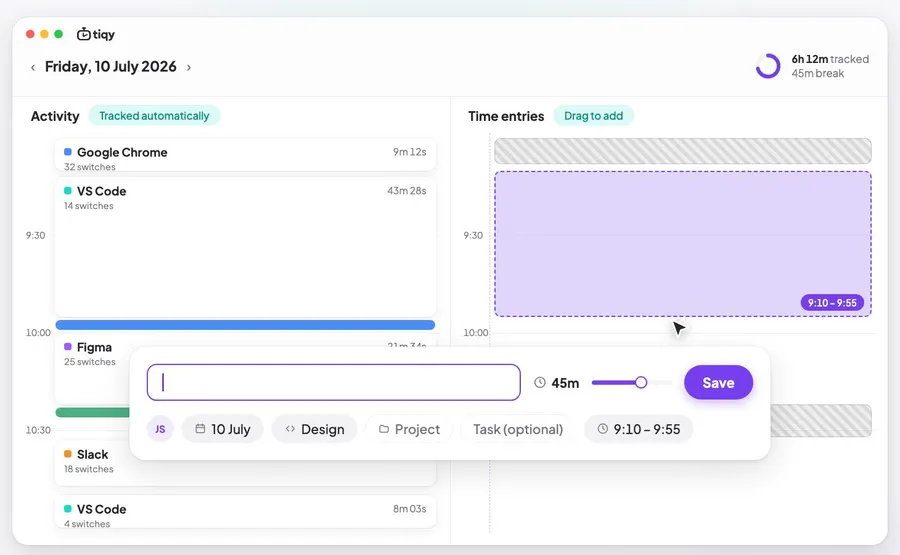Open the Project selector
The image size is (900, 555).
click(x=409, y=429)
